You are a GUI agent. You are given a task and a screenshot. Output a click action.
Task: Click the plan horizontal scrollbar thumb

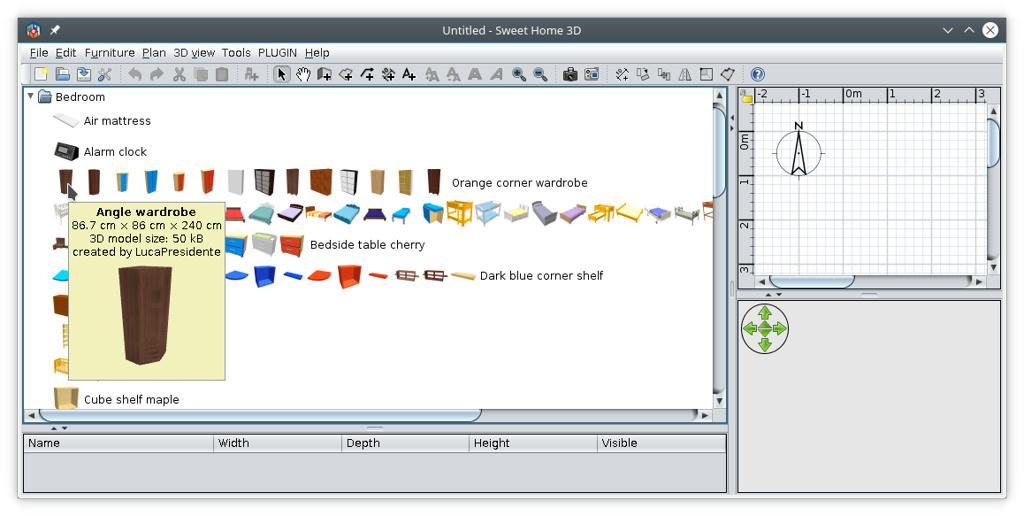tap(812, 282)
